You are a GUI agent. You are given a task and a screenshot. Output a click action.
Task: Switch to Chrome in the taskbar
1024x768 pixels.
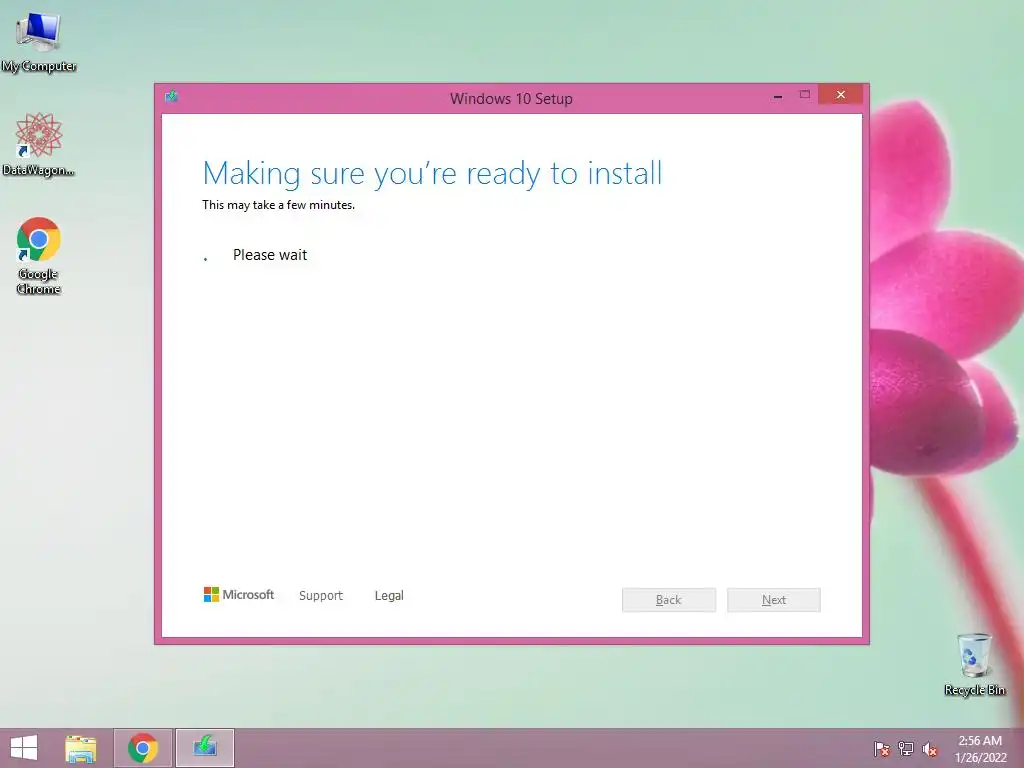tap(143, 748)
